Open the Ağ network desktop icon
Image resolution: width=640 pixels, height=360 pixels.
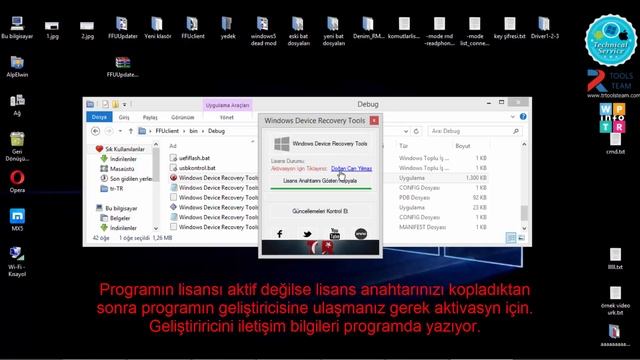(x=17, y=105)
